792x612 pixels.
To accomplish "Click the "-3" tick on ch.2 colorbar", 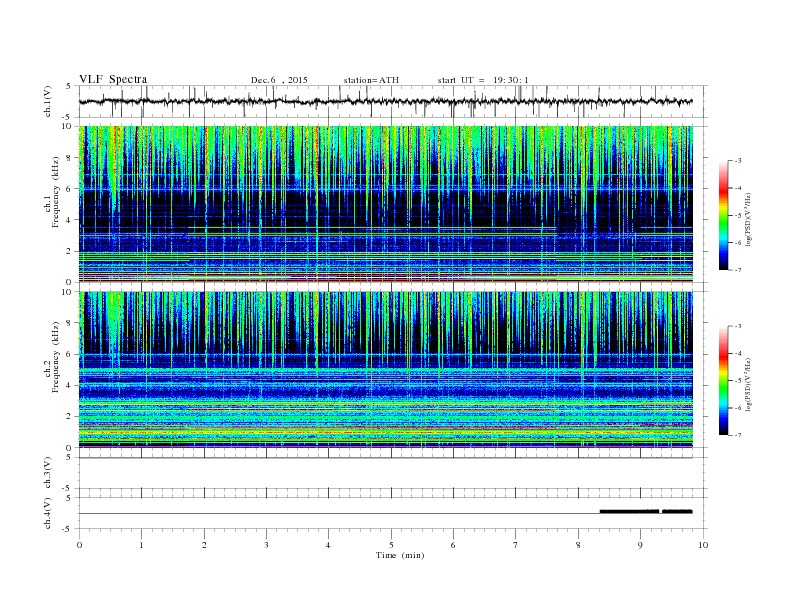I will click(x=737, y=326).
